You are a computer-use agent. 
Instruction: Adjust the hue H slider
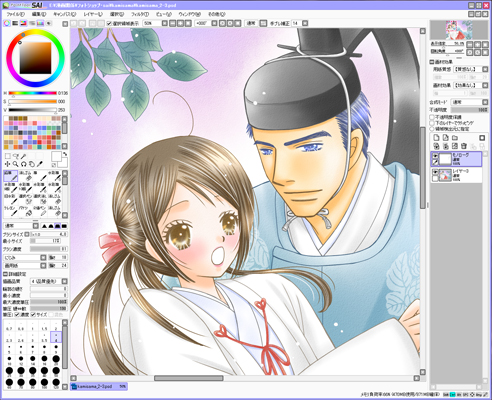pyautogui.click(x=32, y=93)
